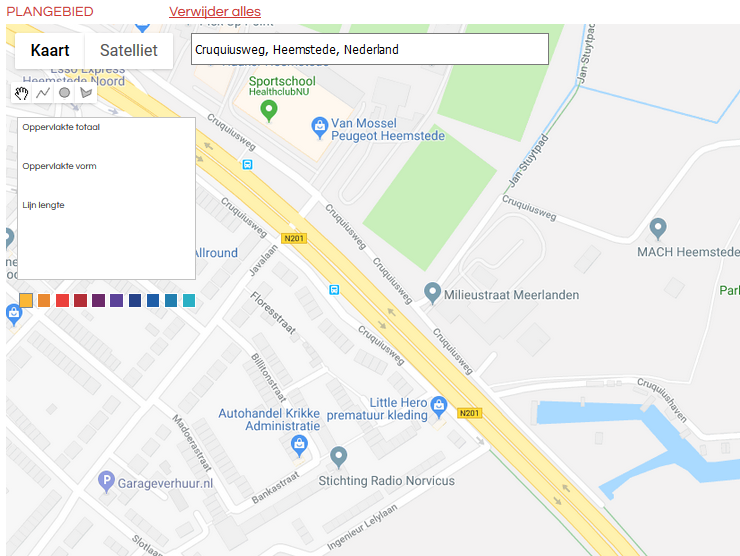Choose the polyline drawing tool
Screen dimensions: 740x556
[43, 93]
